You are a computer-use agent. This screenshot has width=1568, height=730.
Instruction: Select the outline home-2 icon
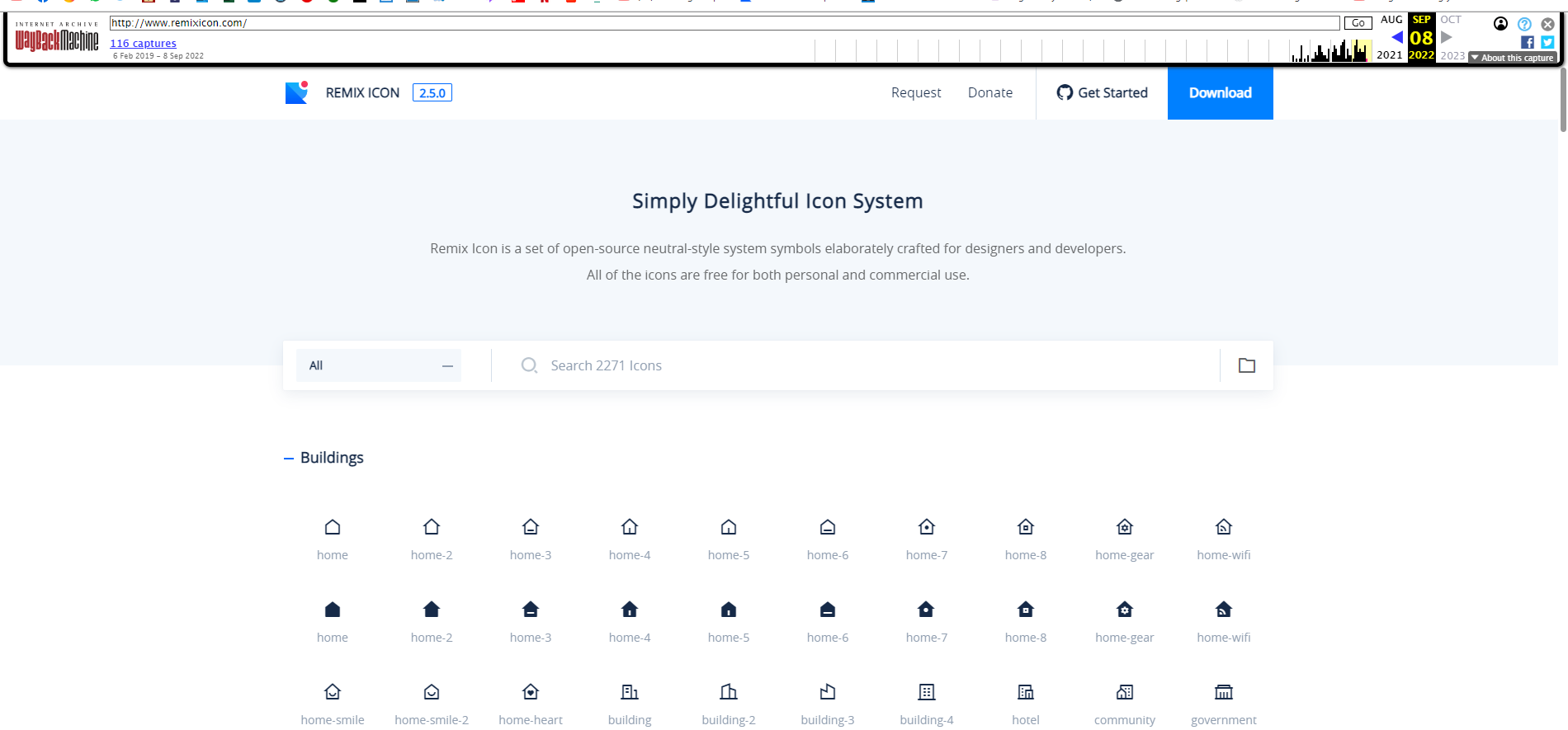432,527
